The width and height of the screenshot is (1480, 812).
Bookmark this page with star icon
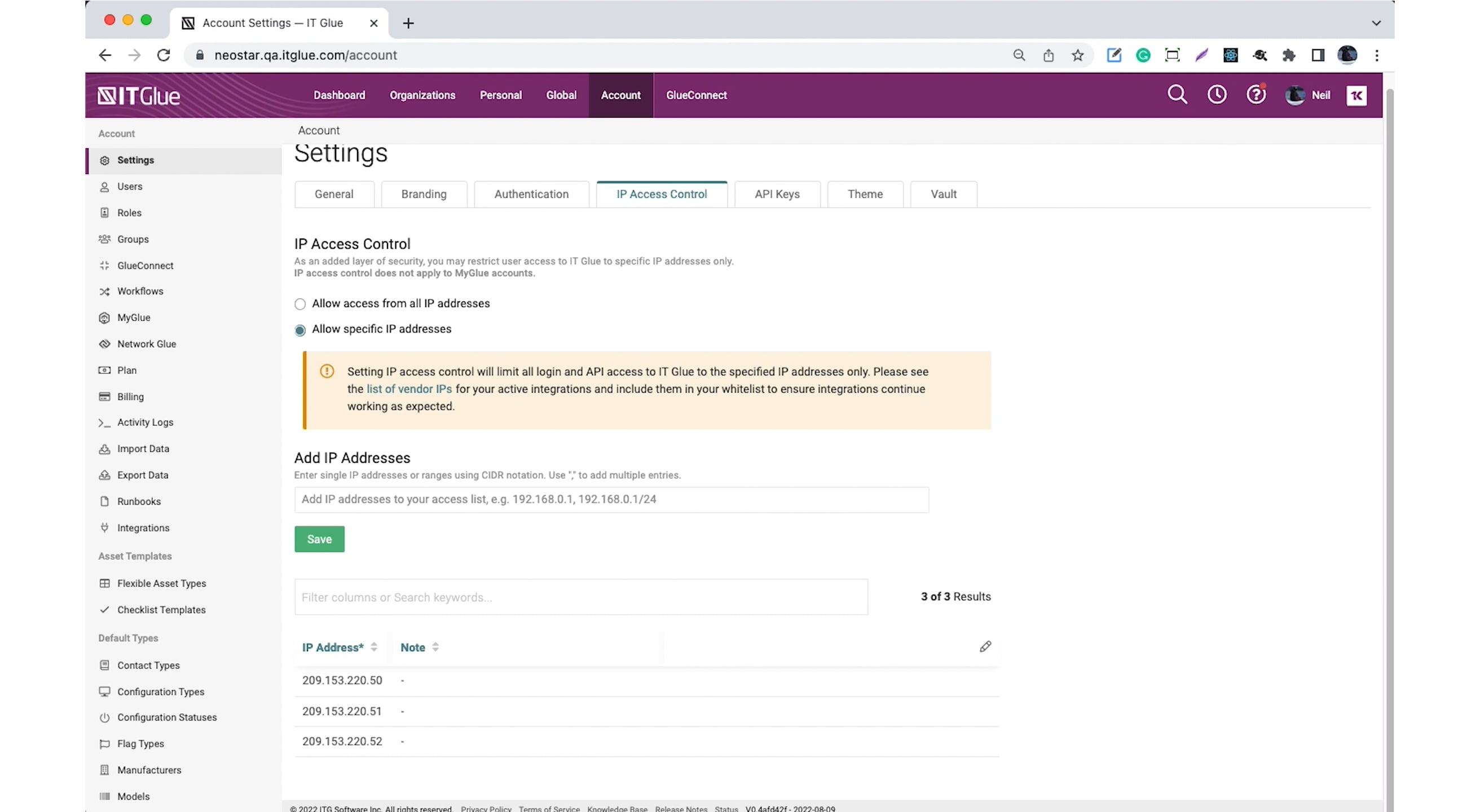[1077, 55]
